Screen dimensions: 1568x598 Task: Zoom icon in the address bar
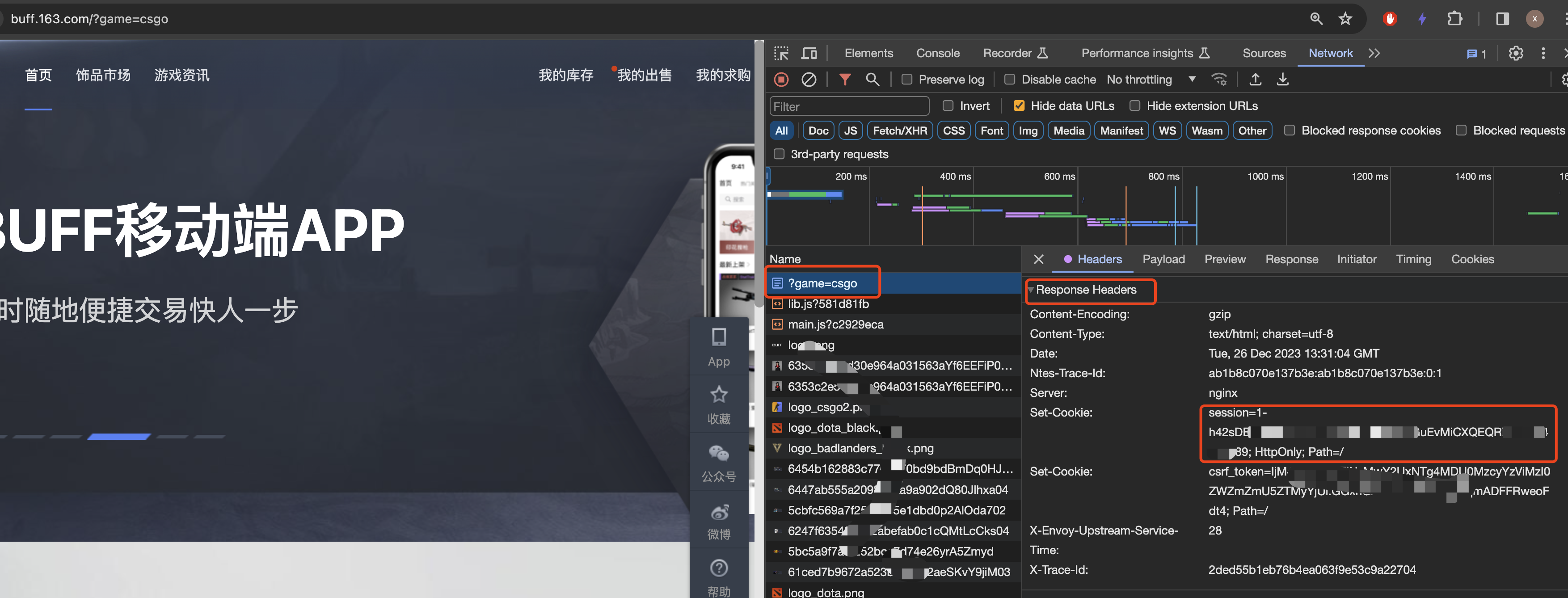click(1316, 19)
